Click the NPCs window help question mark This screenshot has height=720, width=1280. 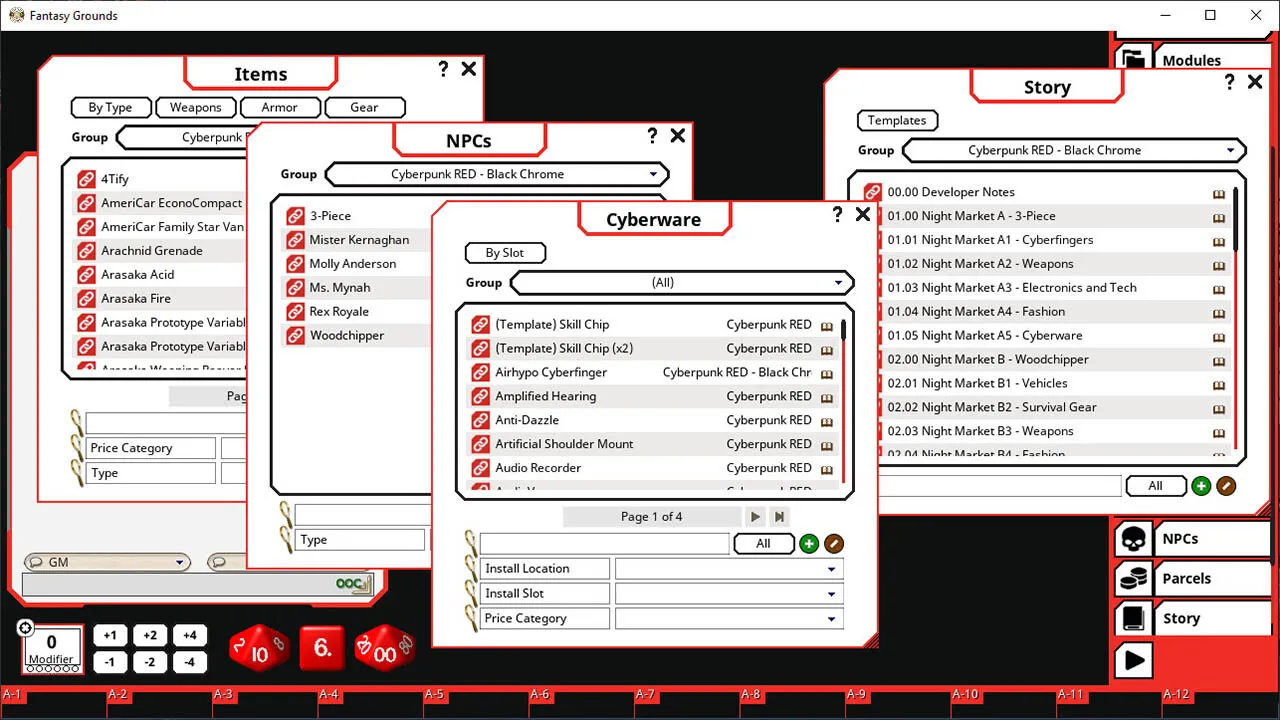652,135
